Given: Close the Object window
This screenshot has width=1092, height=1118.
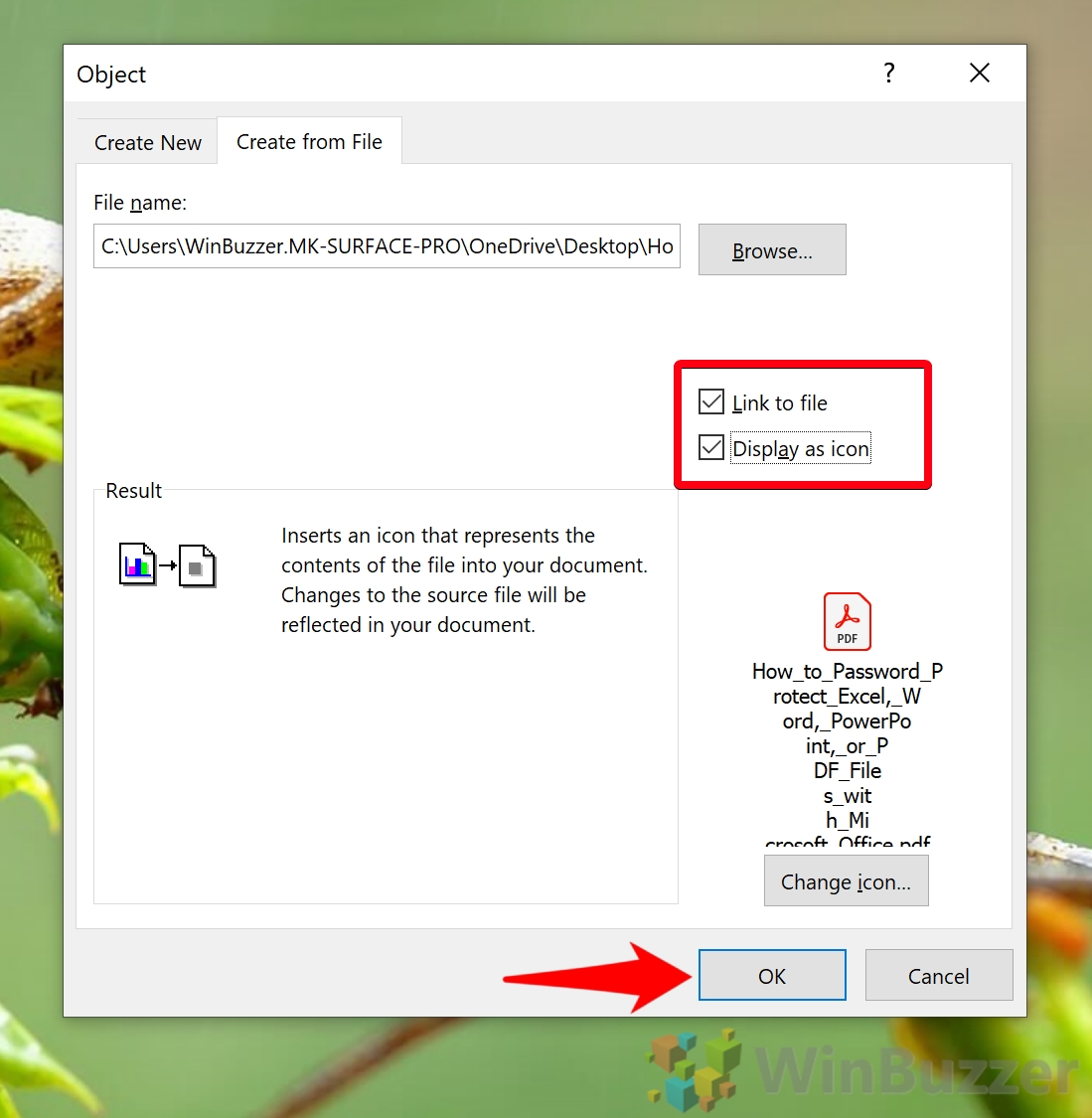Looking at the screenshot, I should point(979,73).
